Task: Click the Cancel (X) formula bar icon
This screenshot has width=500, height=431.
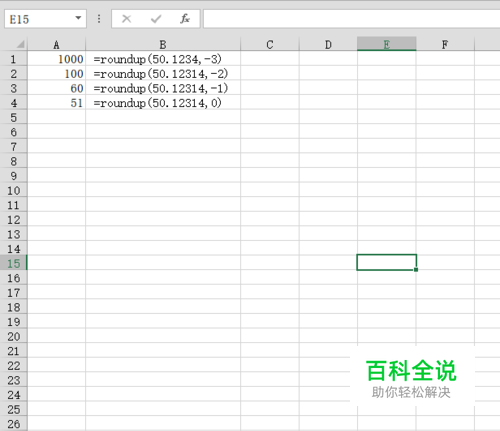Action: pyautogui.click(x=126, y=19)
